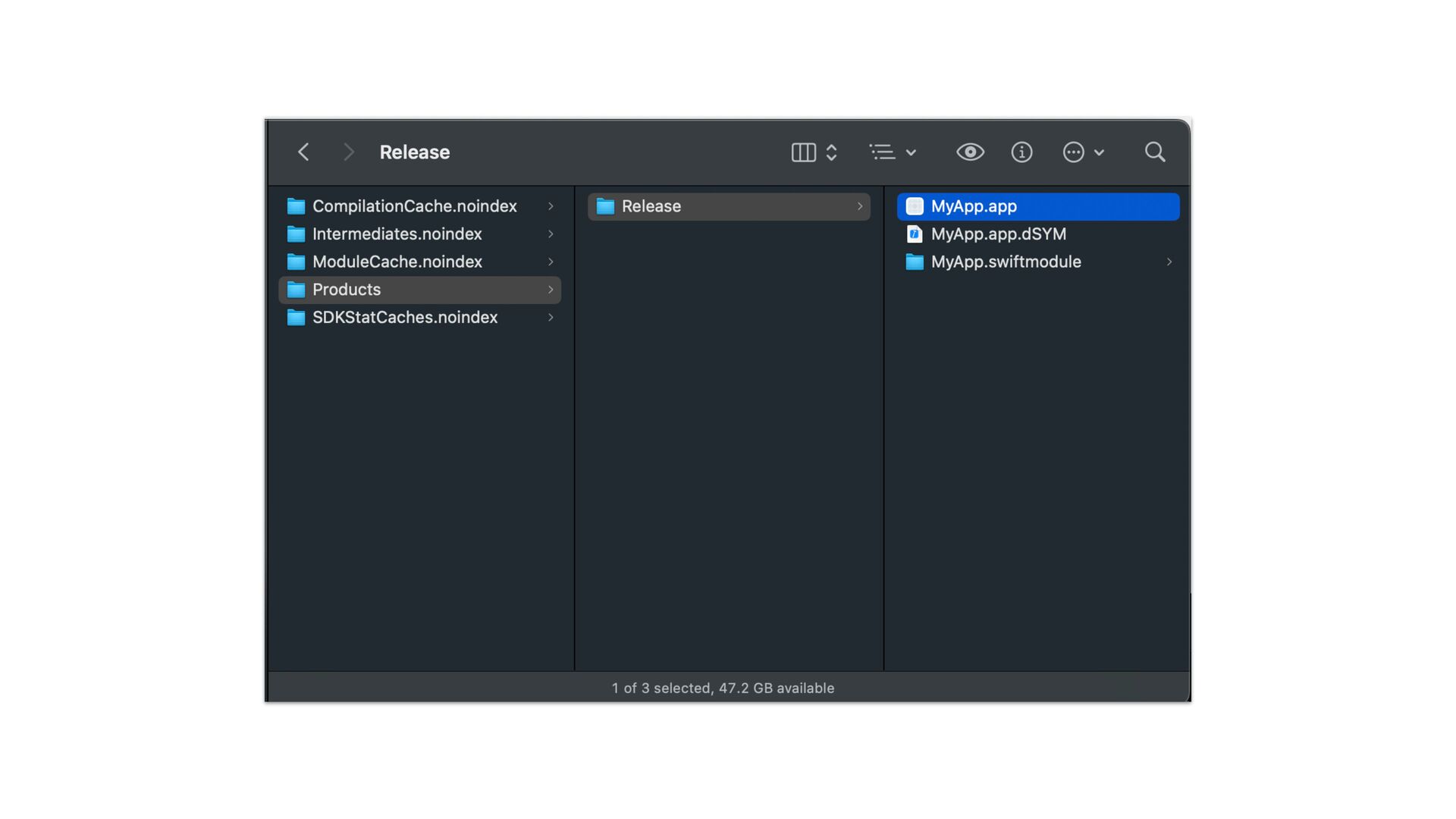Select the Products folder name

point(347,290)
